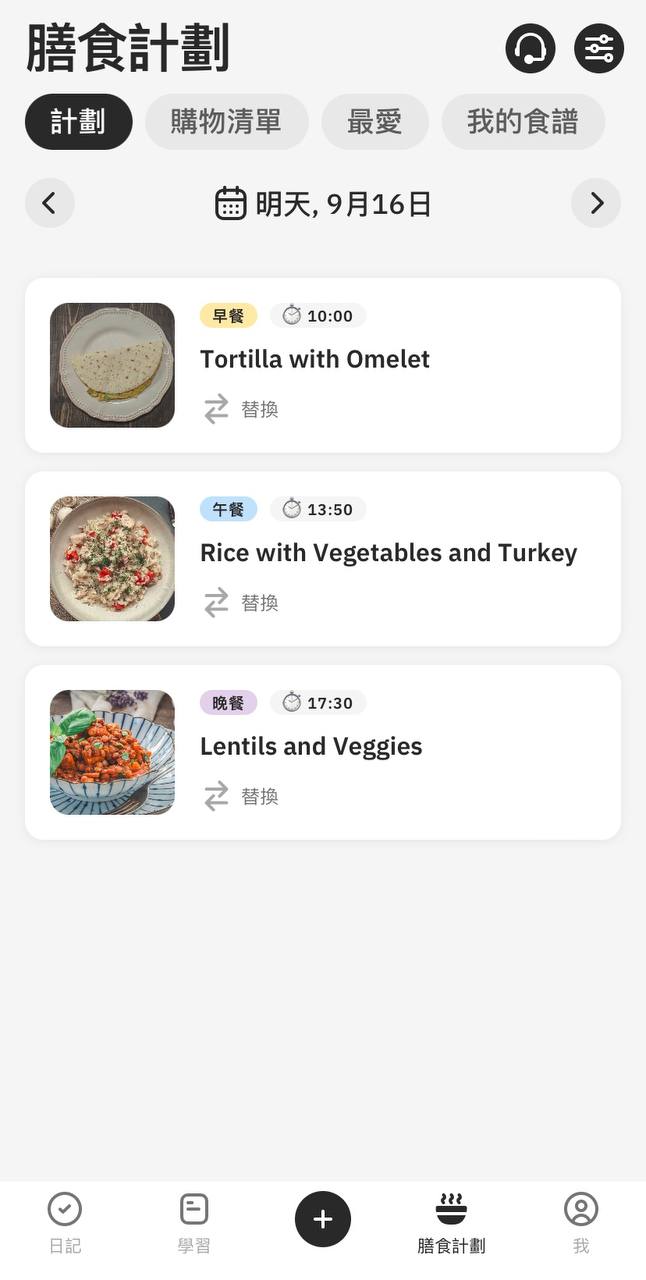646x1280 pixels.
Task: Tap the calendar icon beside 明天, 9月16日
Action: click(x=231, y=203)
